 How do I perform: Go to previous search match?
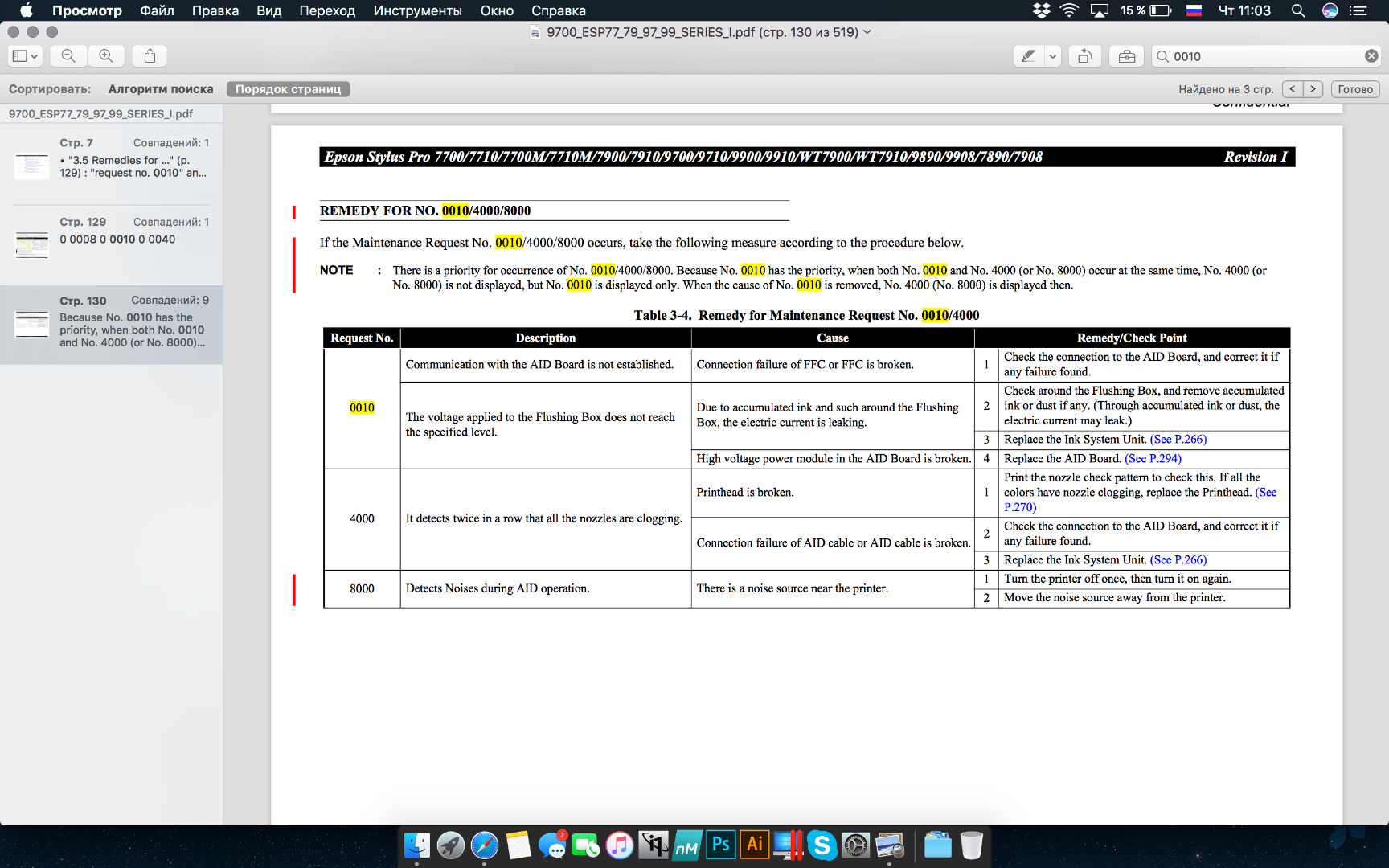[x=1293, y=89]
